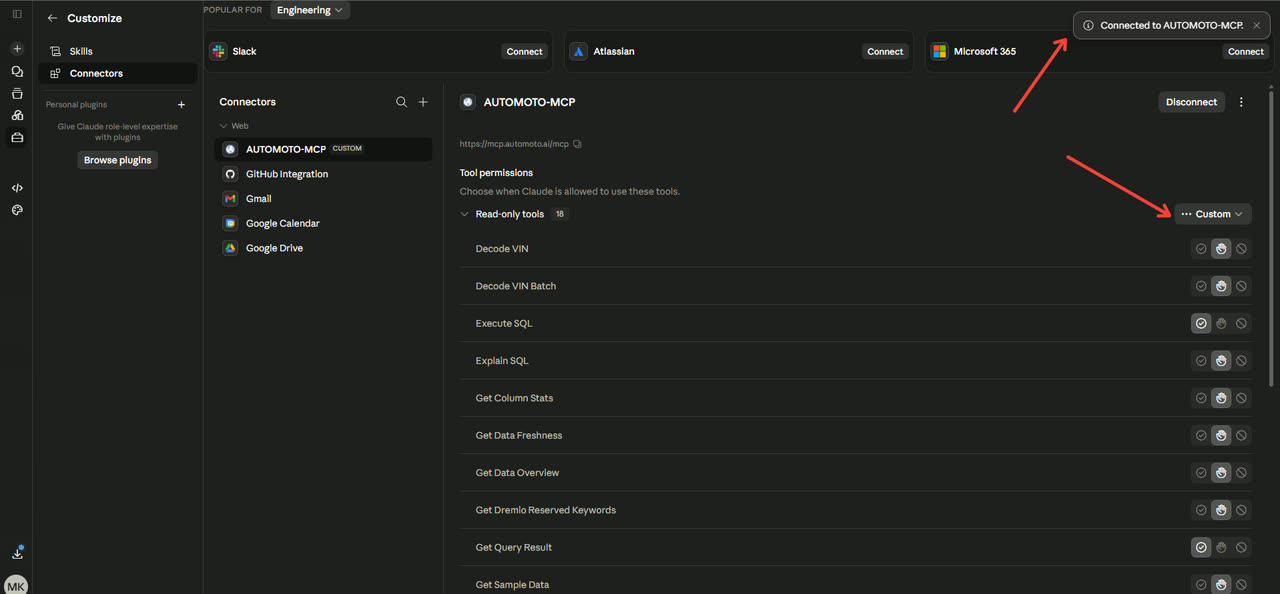This screenshot has height=594, width=1280.
Task: Connect Microsoft 365
Action: 1246,52
